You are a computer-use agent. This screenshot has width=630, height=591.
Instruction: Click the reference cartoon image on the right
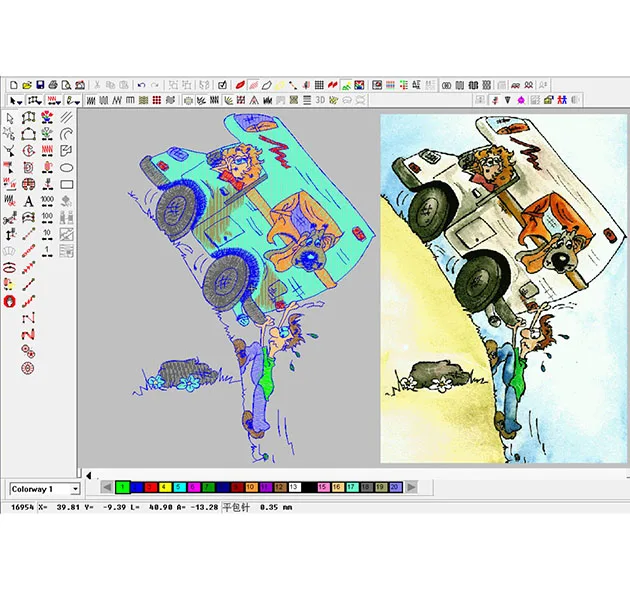tap(503, 288)
